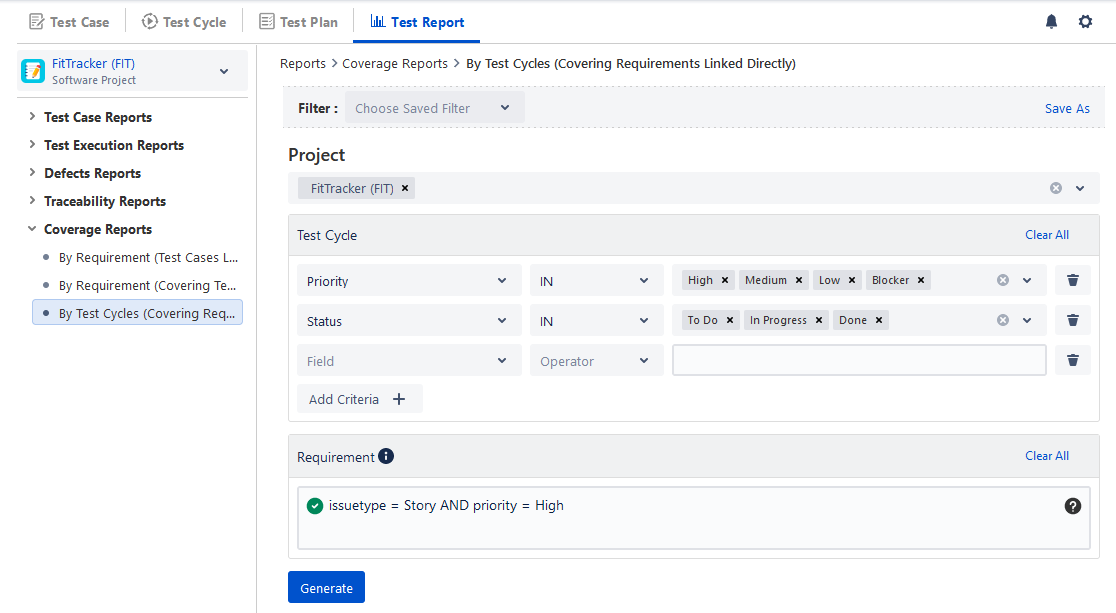Delete the Priority criteria row
This screenshot has width=1116, height=613.
[x=1073, y=280]
